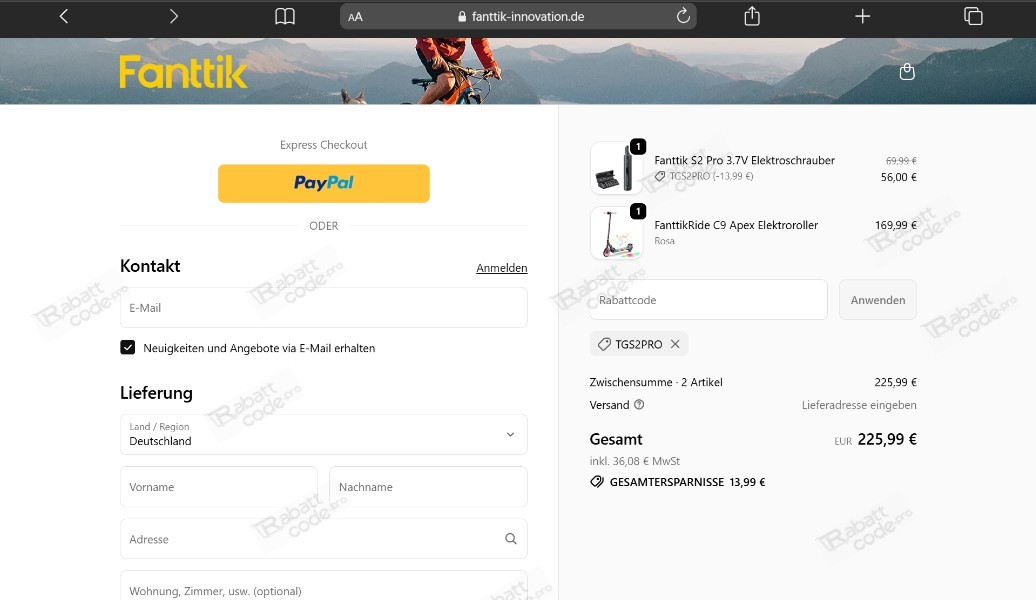The image size is (1036, 600).
Task: Apply the Rabattcode with the Anwenden button
Action: (x=877, y=299)
